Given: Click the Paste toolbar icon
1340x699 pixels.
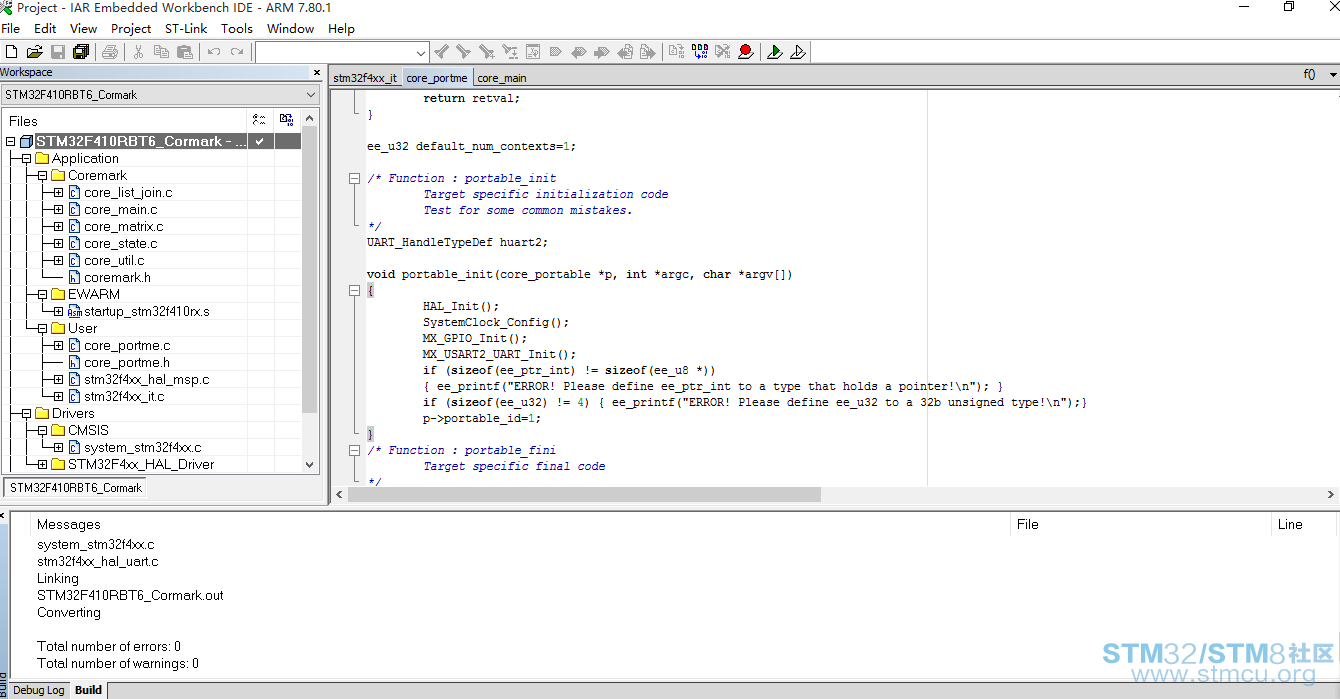Looking at the screenshot, I should 185,52.
